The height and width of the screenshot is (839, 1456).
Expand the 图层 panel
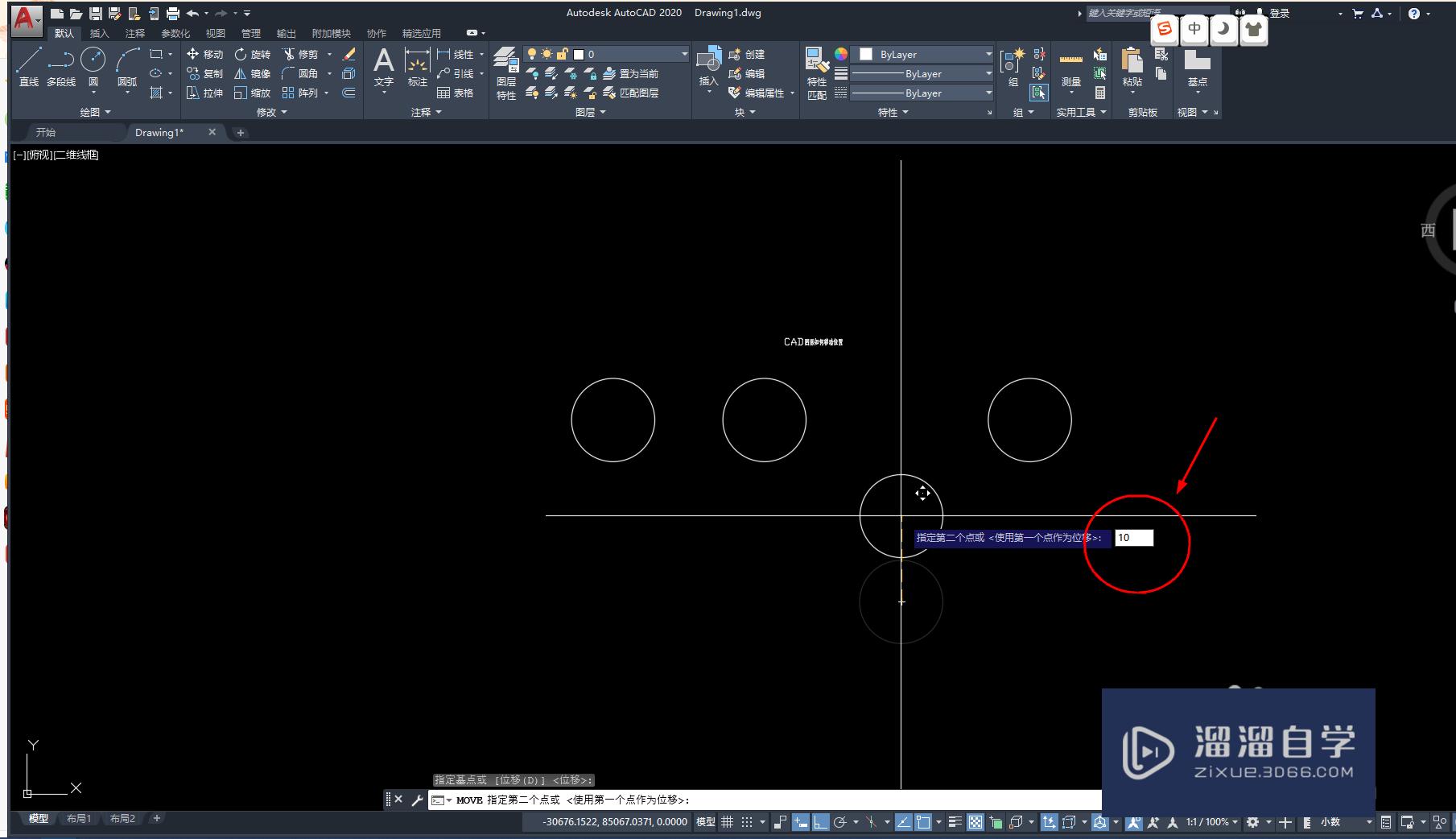coord(590,113)
